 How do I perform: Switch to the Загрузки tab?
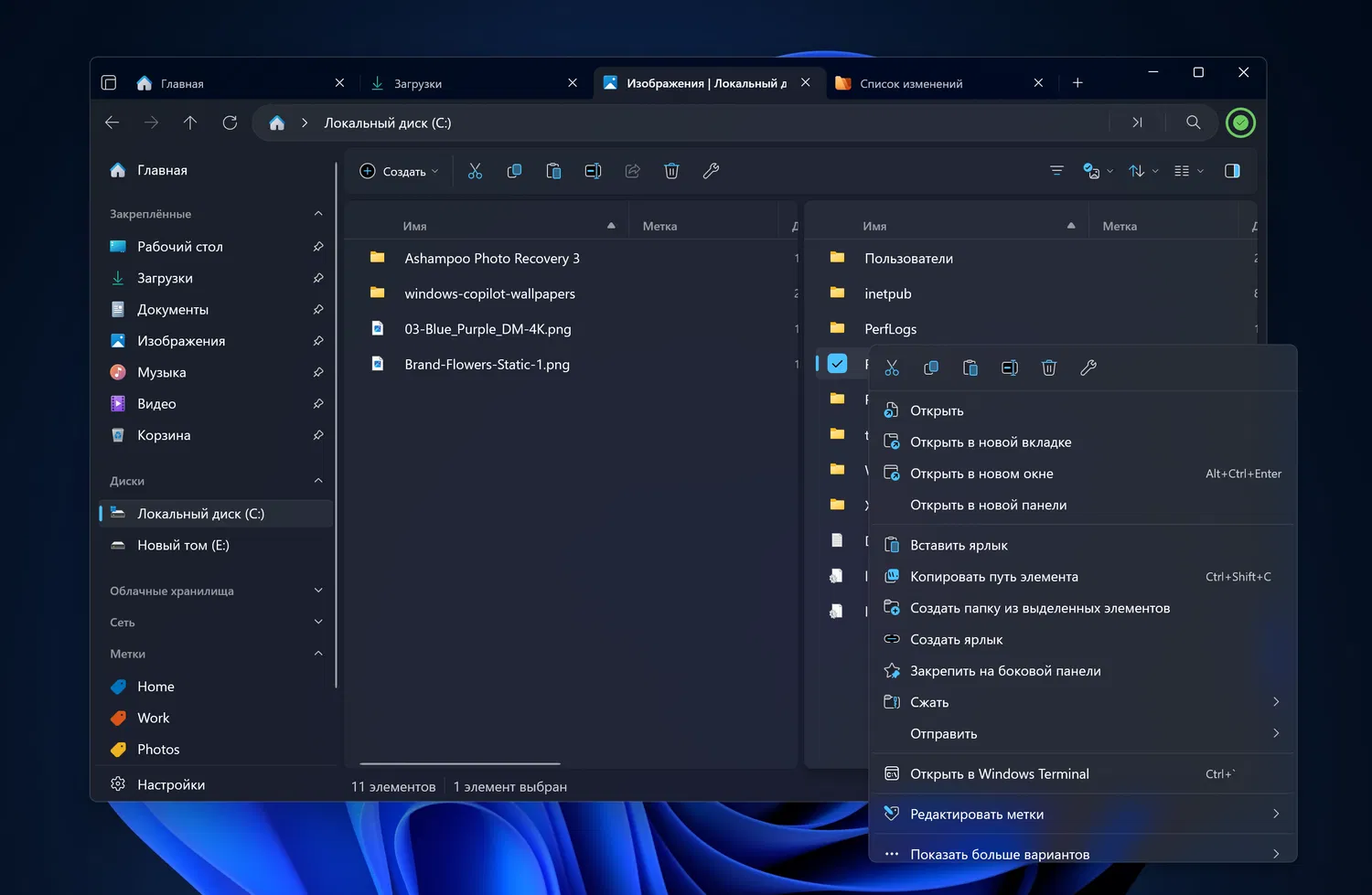418,83
